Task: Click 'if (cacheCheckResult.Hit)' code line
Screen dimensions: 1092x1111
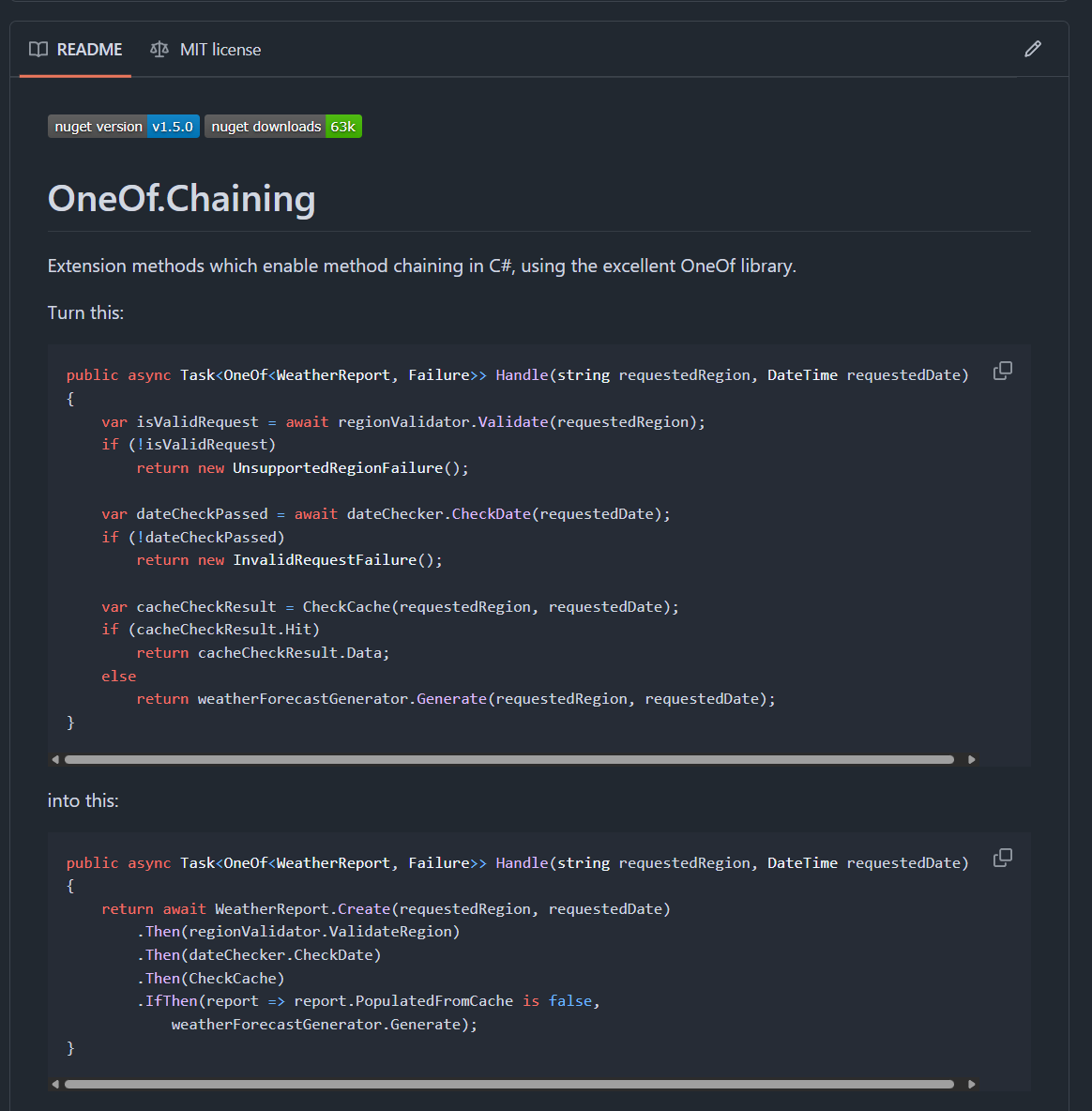Action: (x=211, y=630)
